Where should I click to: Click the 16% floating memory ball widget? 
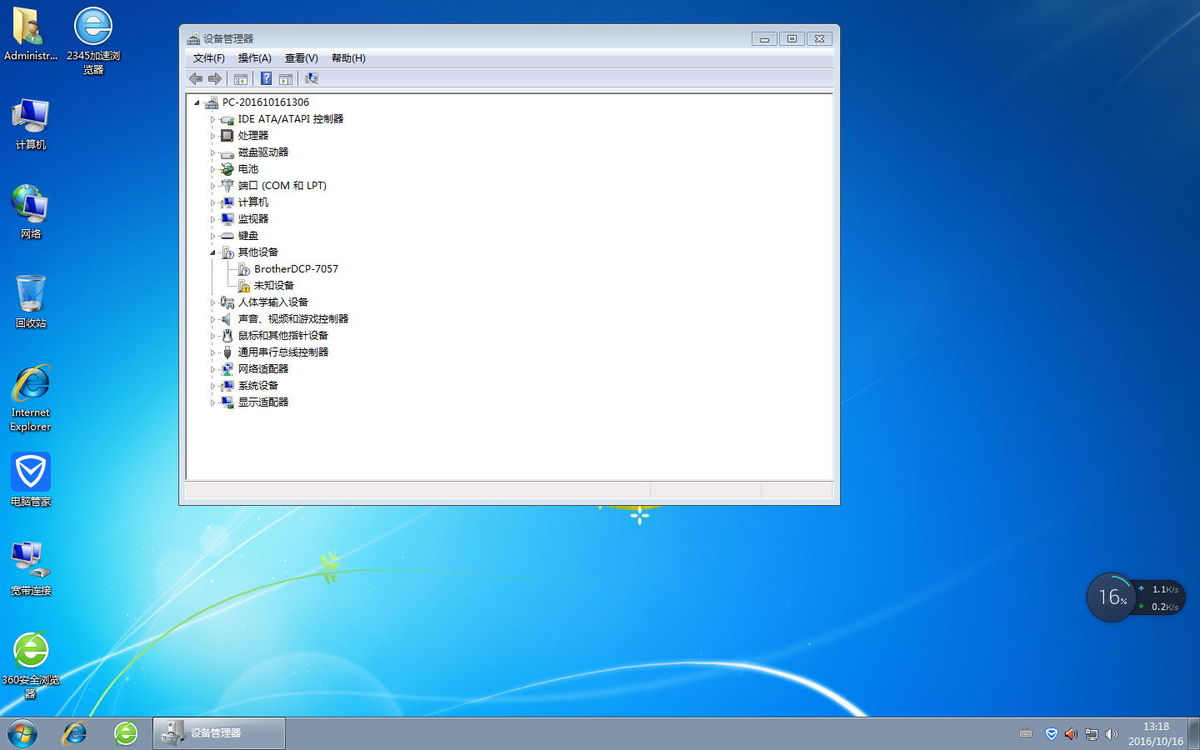click(1111, 597)
